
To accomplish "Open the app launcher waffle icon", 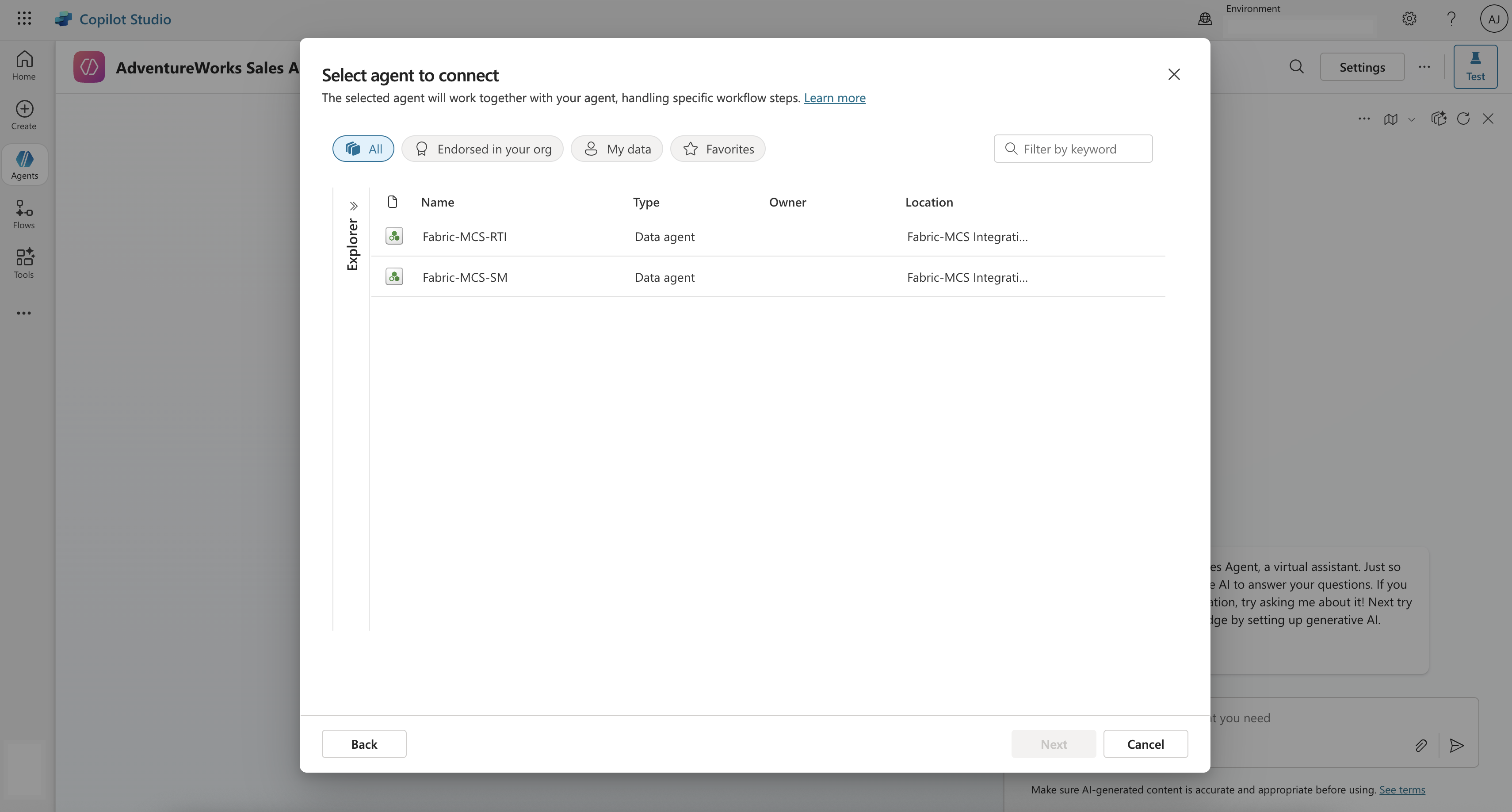I will click(24, 18).
